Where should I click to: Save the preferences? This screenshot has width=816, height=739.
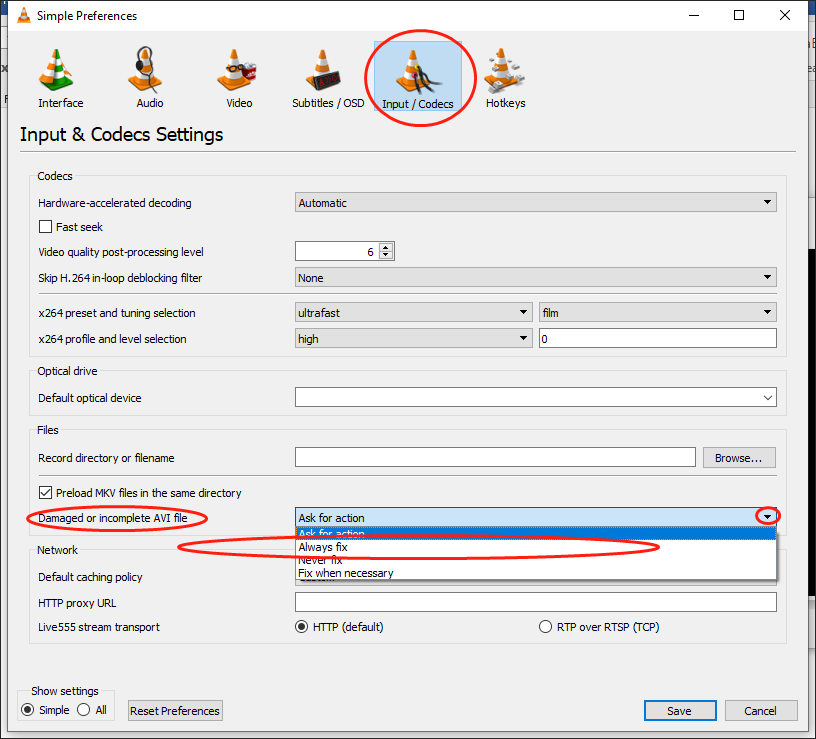(x=680, y=710)
